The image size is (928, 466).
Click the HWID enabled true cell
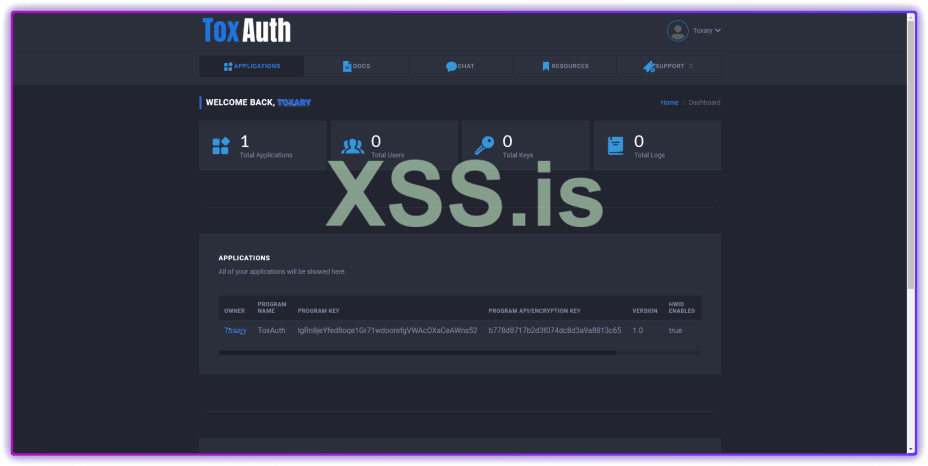click(675, 330)
